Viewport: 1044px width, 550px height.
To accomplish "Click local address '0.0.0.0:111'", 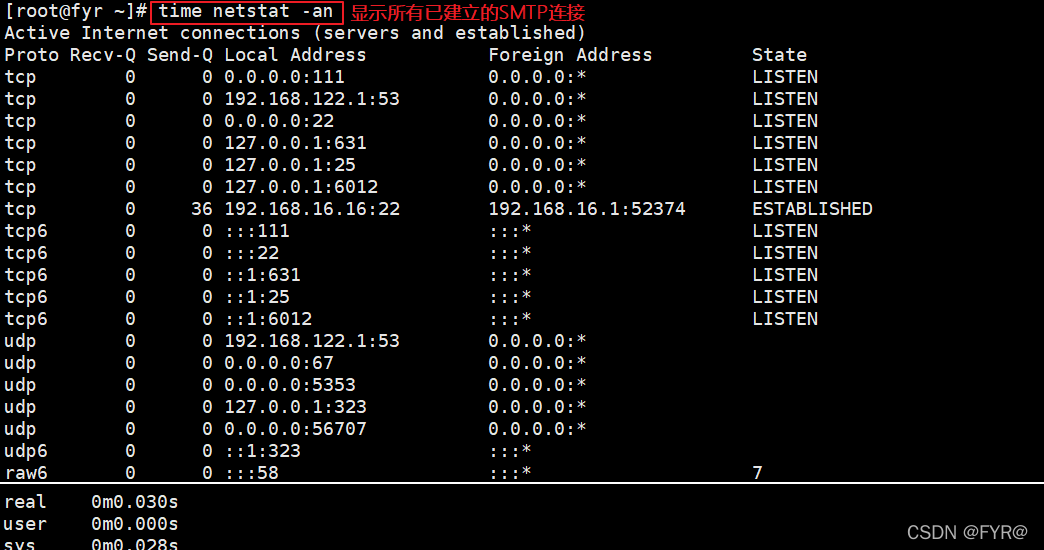I will (284, 77).
